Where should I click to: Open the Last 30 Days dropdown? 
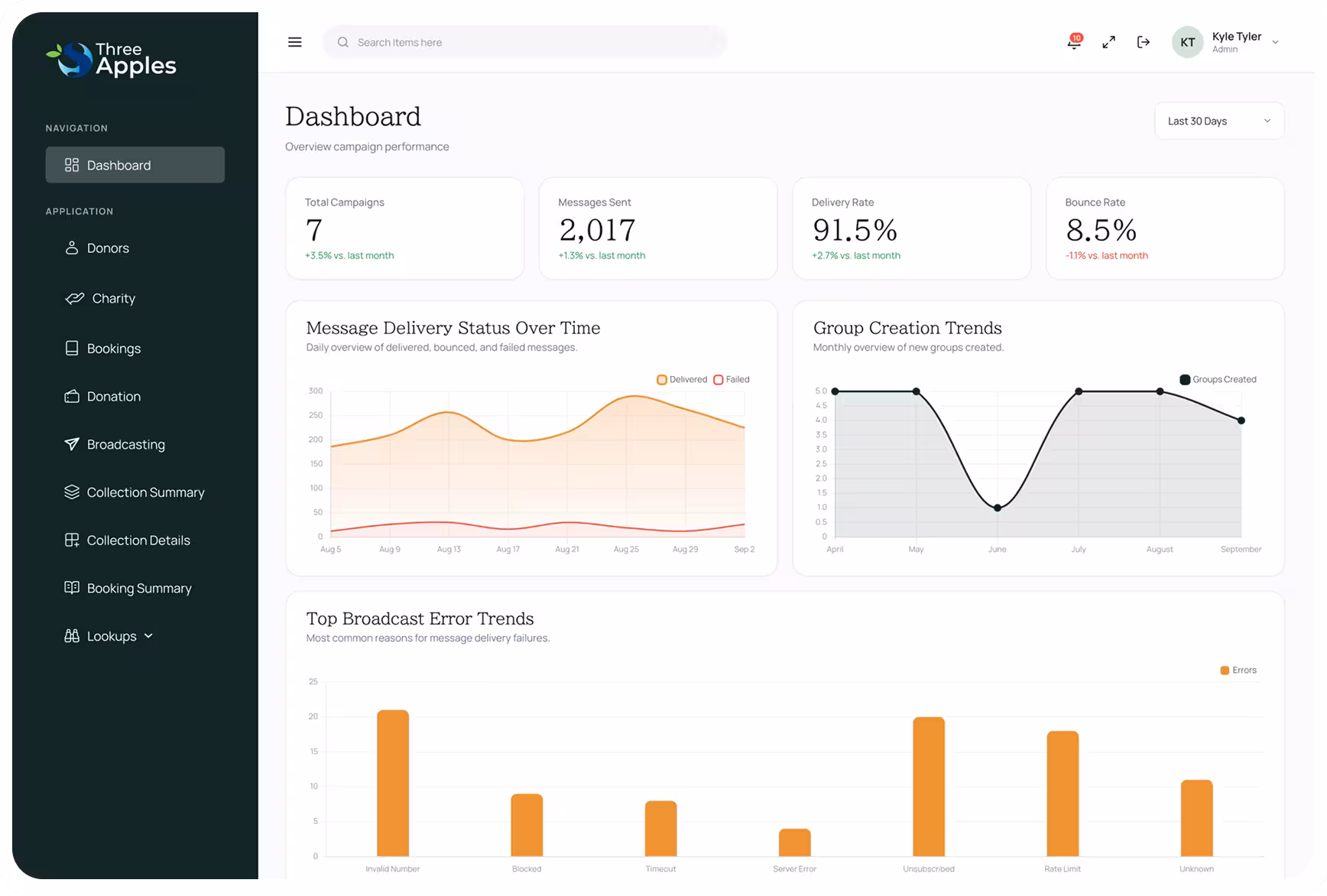[x=1219, y=121]
